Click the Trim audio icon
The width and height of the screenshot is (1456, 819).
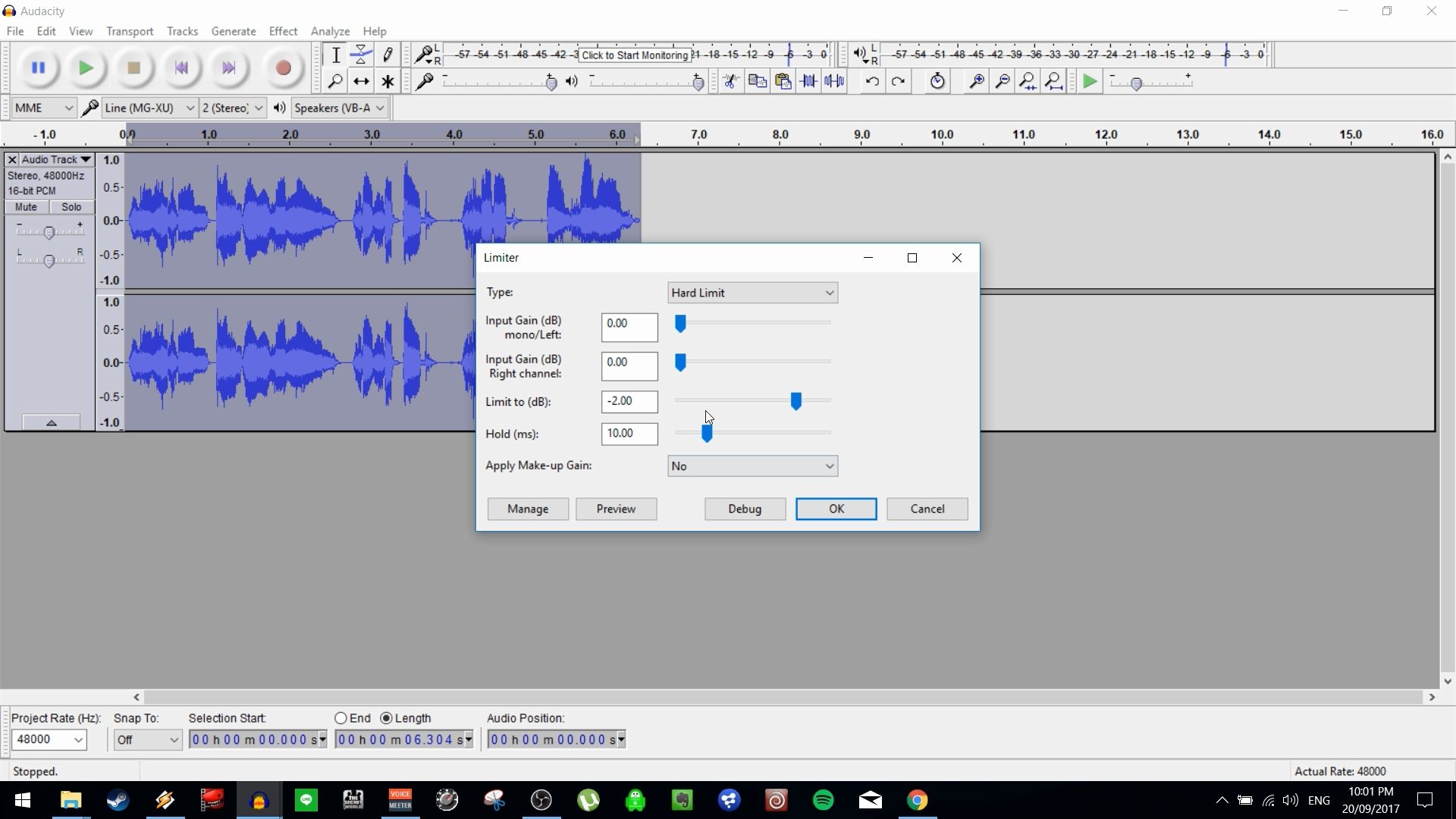[x=809, y=81]
